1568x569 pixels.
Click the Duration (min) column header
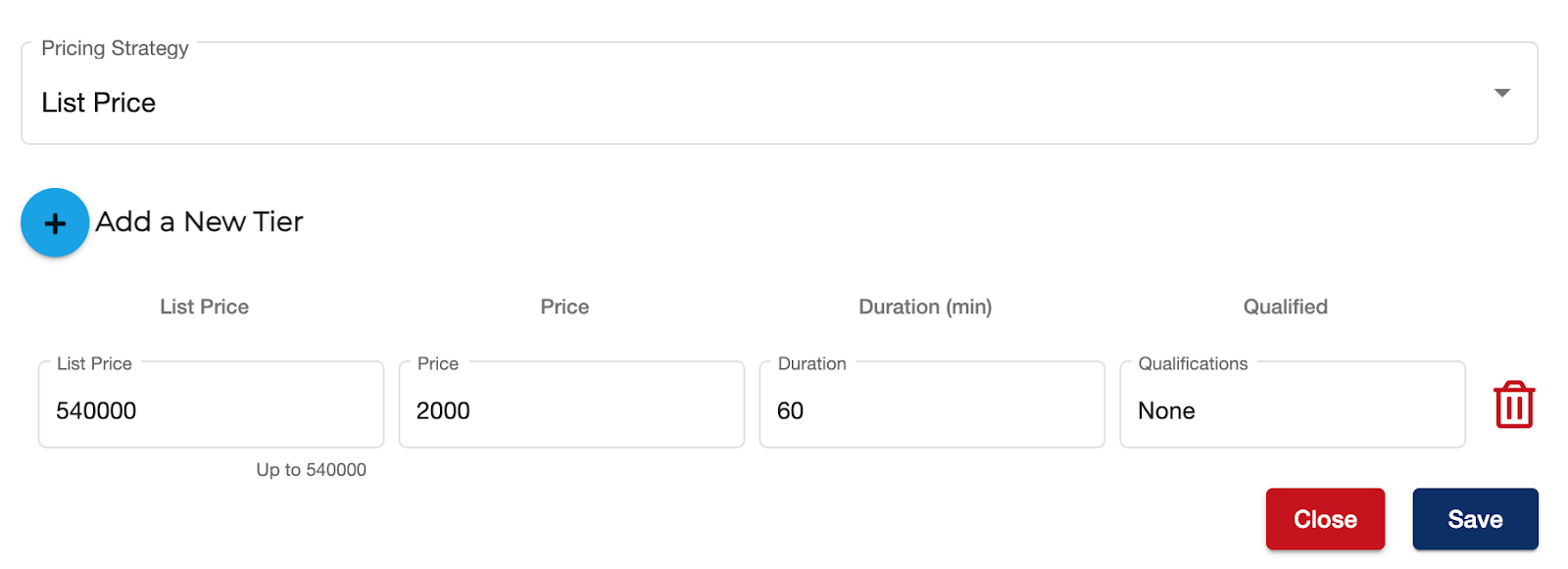coord(925,307)
